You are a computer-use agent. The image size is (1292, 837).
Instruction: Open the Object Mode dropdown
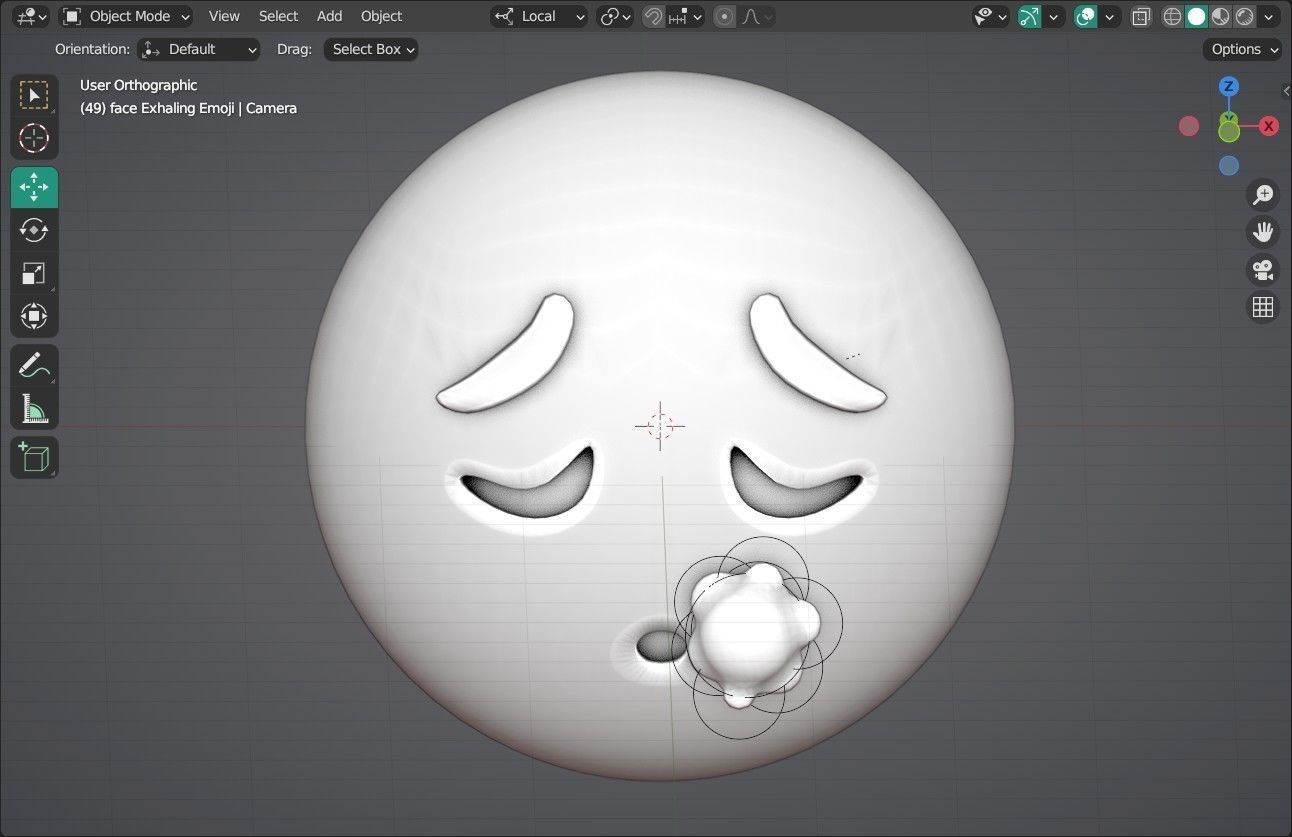tap(126, 16)
